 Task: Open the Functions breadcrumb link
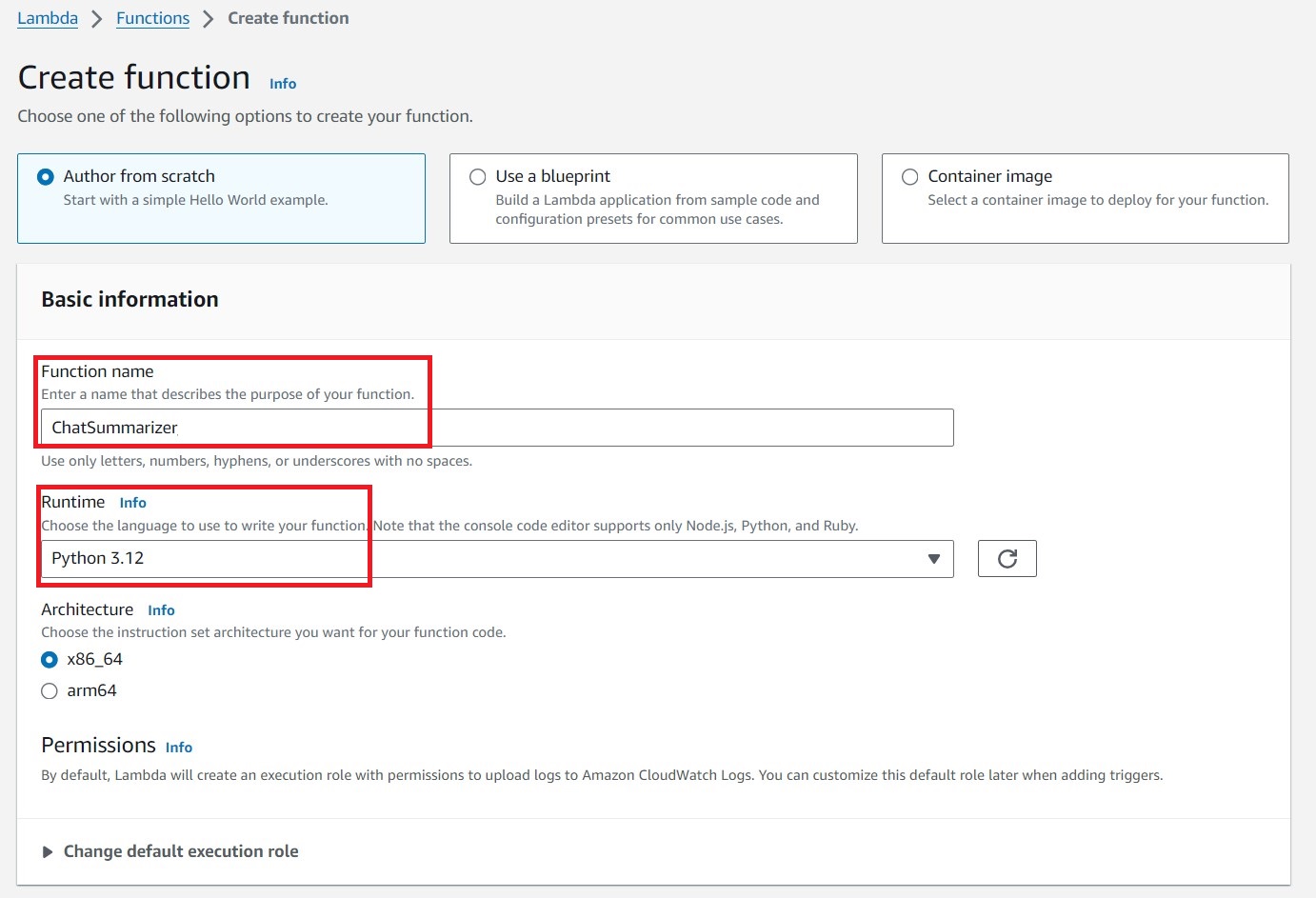click(152, 18)
